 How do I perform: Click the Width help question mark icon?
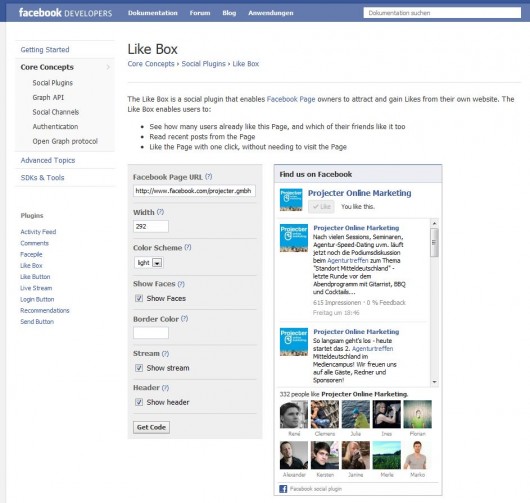[161, 212]
